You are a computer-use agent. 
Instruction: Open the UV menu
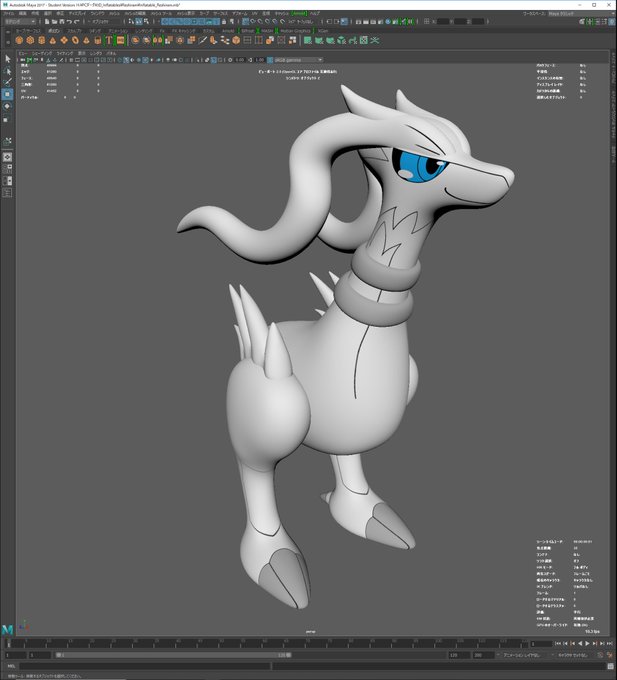point(255,13)
